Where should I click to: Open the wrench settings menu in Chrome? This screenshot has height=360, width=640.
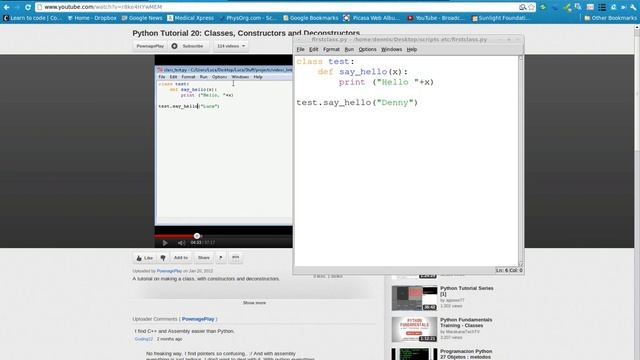[633, 7]
